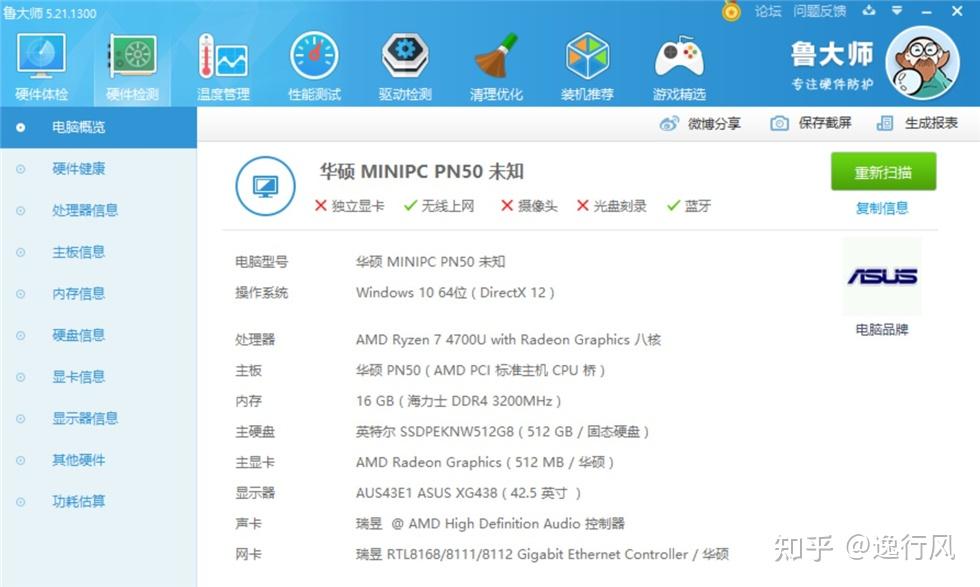Select the 硬件检测 icon
The height and width of the screenshot is (587, 980).
[131, 60]
